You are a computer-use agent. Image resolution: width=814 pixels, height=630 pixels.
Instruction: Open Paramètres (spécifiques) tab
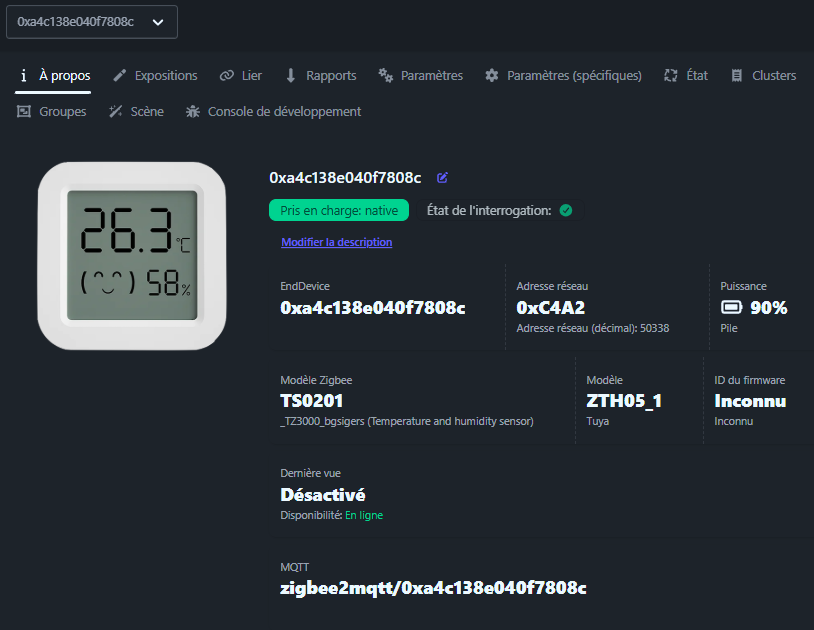(x=563, y=76)
